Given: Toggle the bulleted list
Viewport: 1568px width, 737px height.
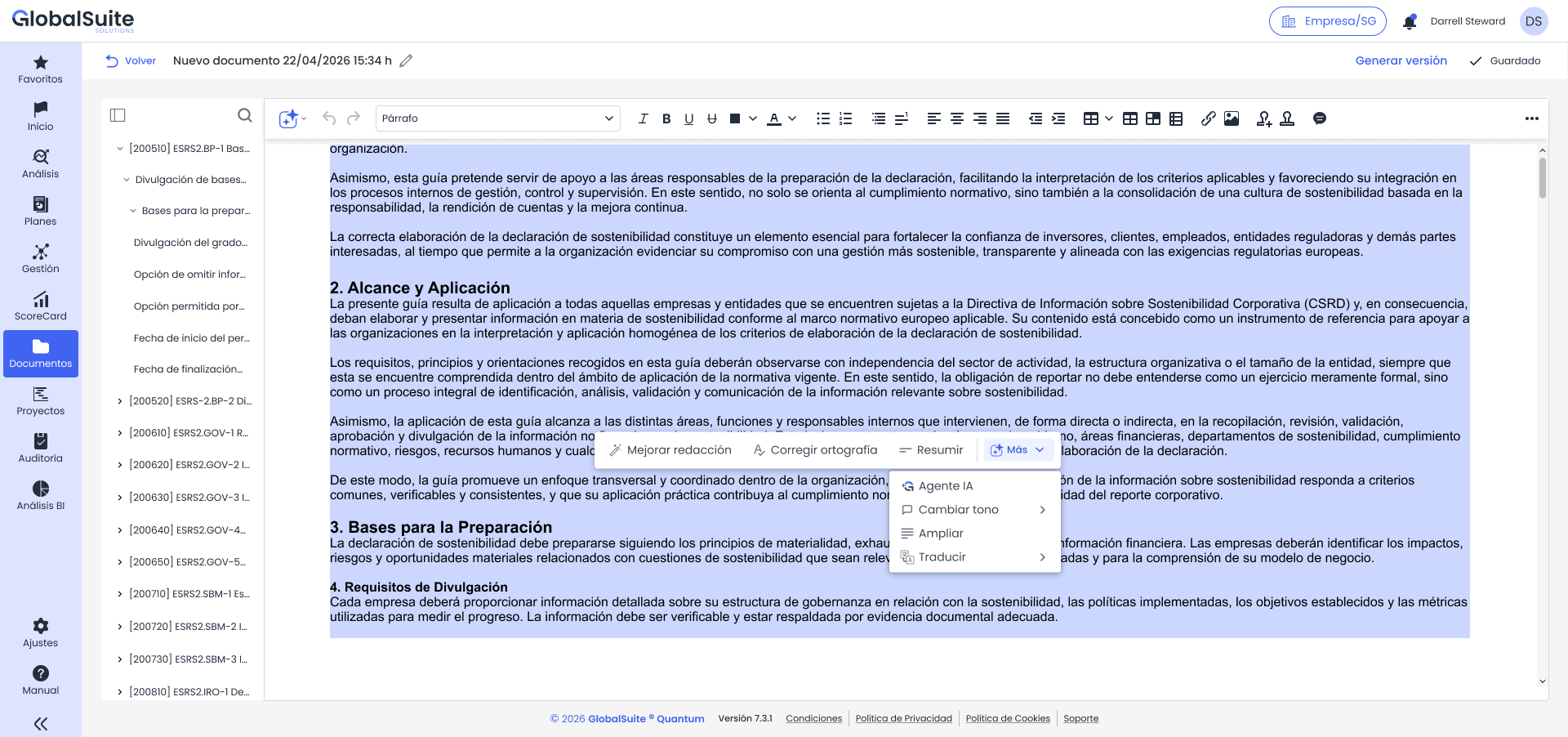Looking at the screenshot, I should click(823, 118).
